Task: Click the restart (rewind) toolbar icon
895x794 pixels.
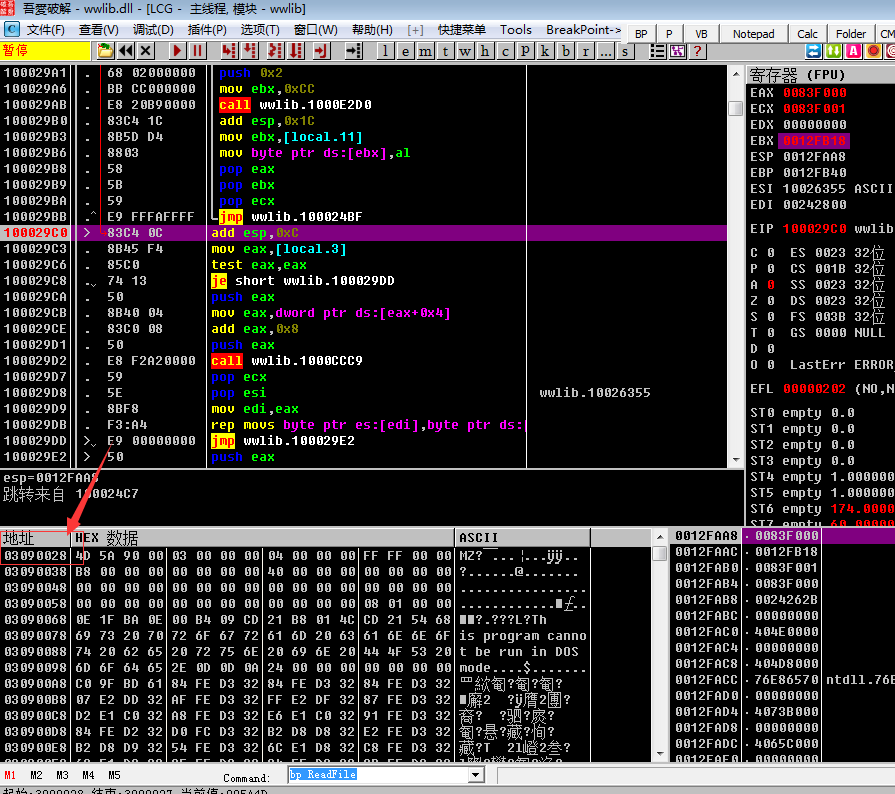Action: (x=126, y=51)
